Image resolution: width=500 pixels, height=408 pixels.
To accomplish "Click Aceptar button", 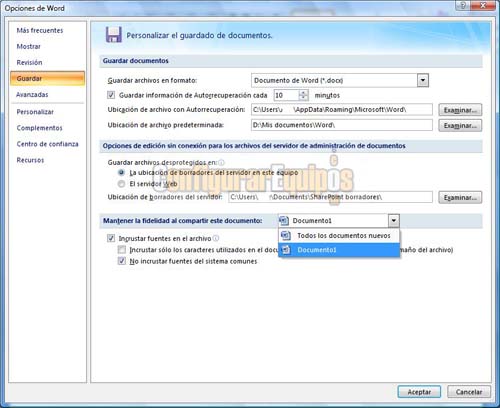I will 419,392.
